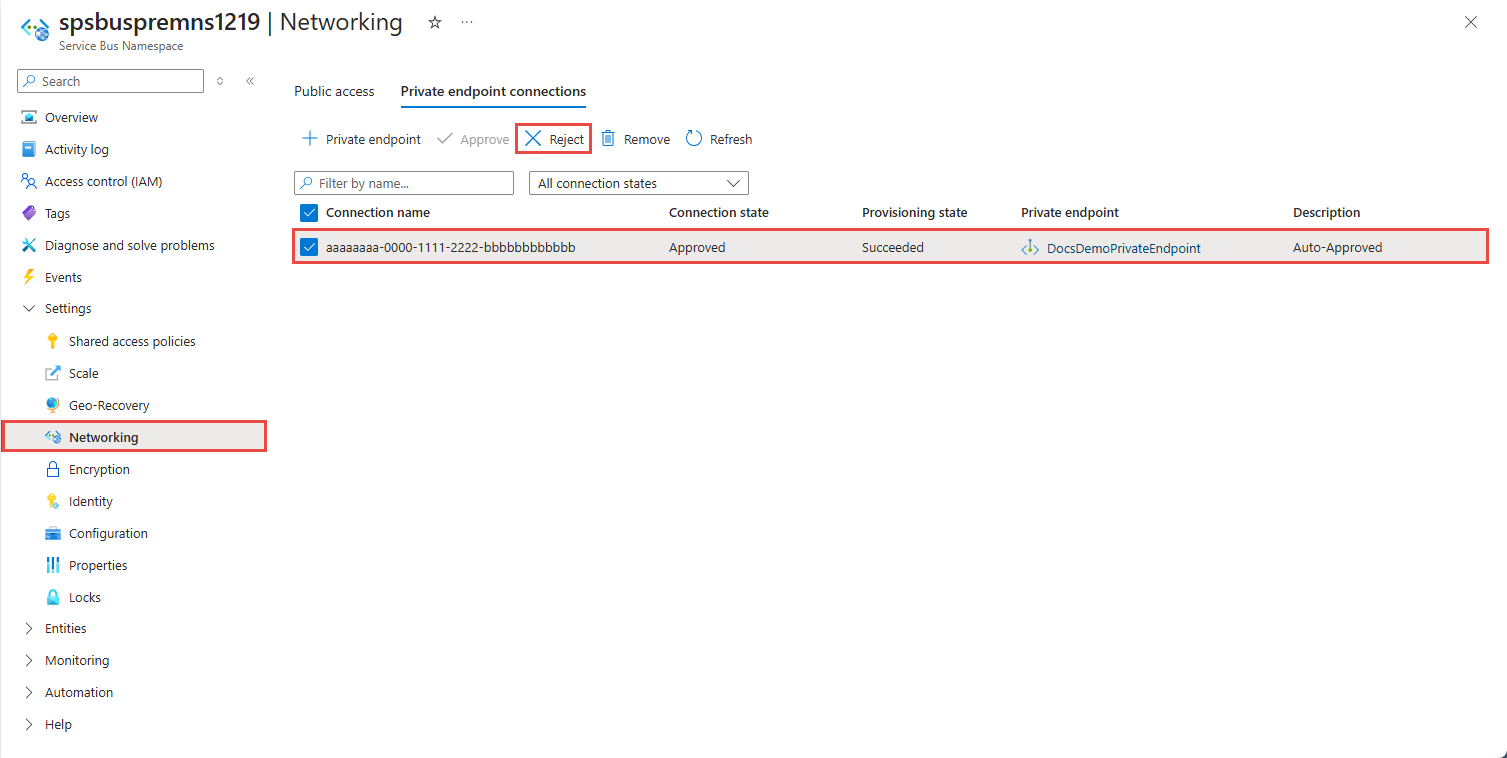Click the Encryption lock icon
The width and height of the screenshot is (1507, 758).
coord(53,469)
